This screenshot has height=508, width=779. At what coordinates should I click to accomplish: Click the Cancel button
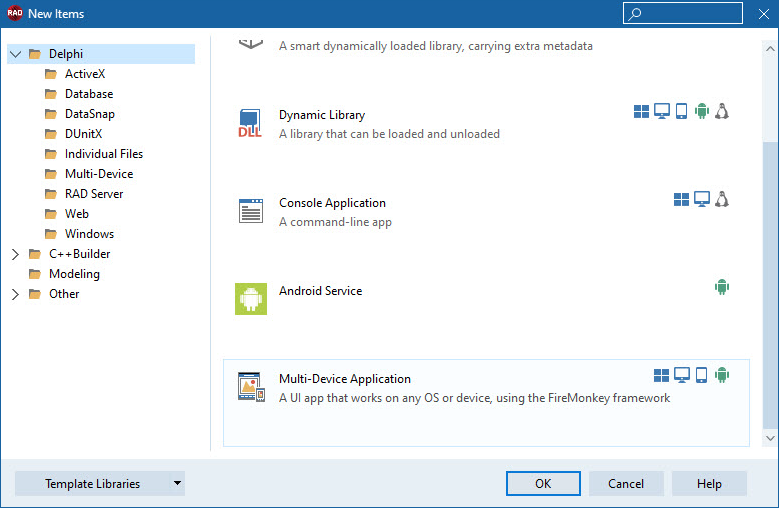point(626,483)
